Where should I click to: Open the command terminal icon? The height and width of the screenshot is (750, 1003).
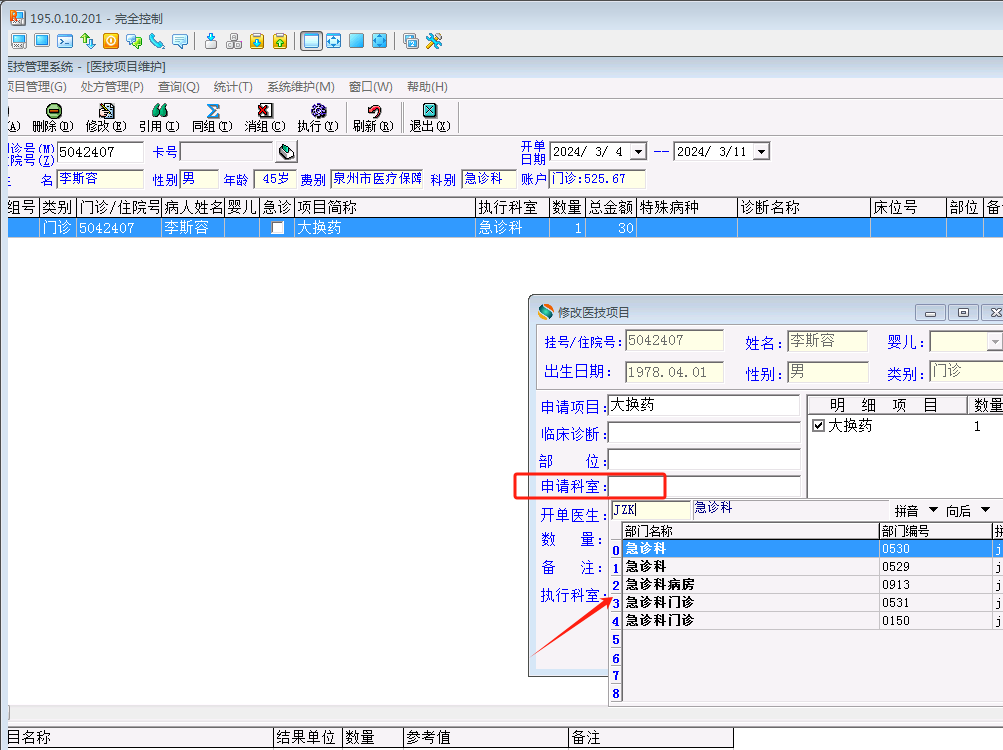click(x=65, y=42)
